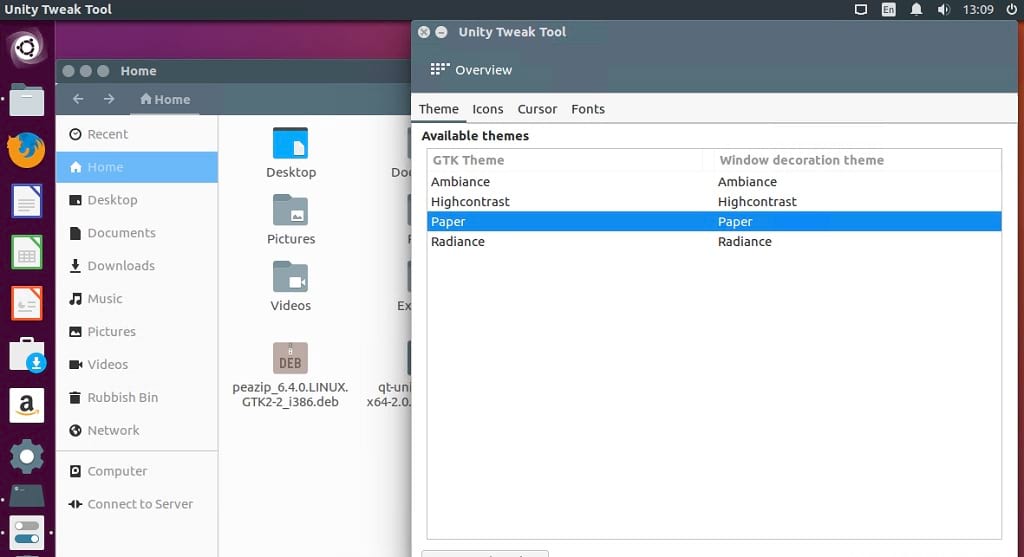This screenshot has width=1024, height=557.
Task: Open System Settings gear in dock
Action: click(27, 456)
